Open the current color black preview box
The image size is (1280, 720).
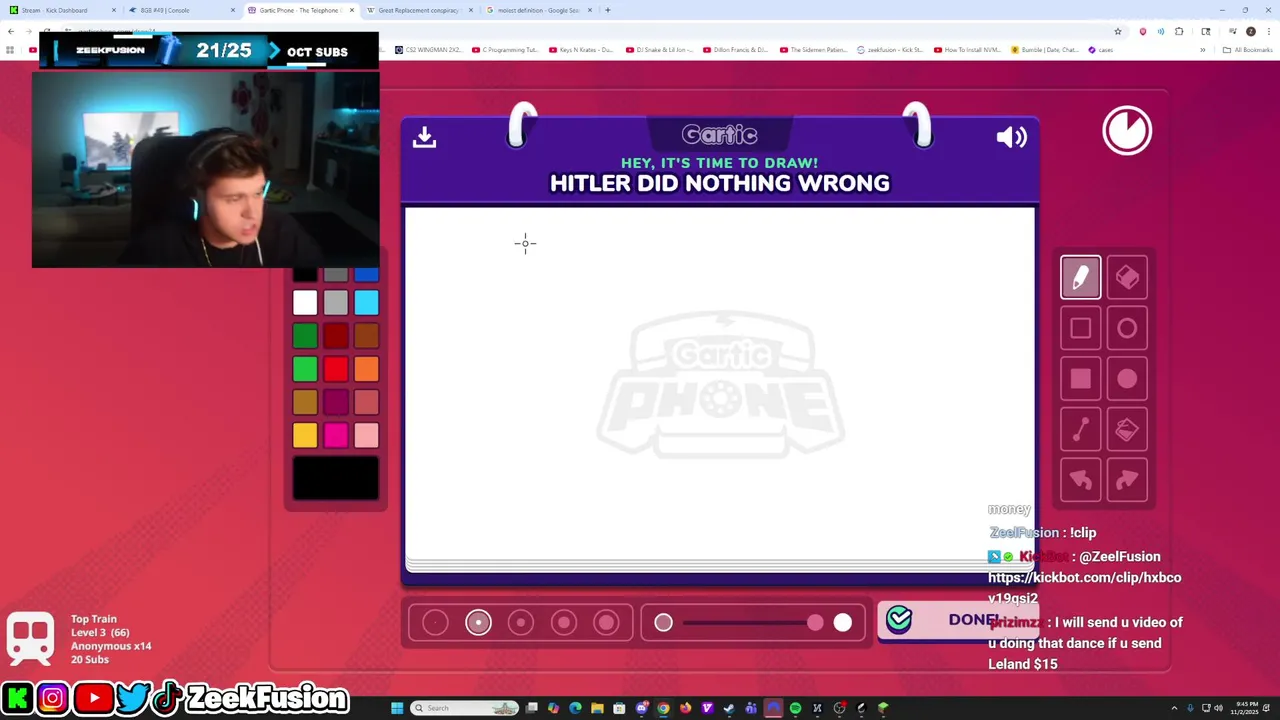(336, 478)
